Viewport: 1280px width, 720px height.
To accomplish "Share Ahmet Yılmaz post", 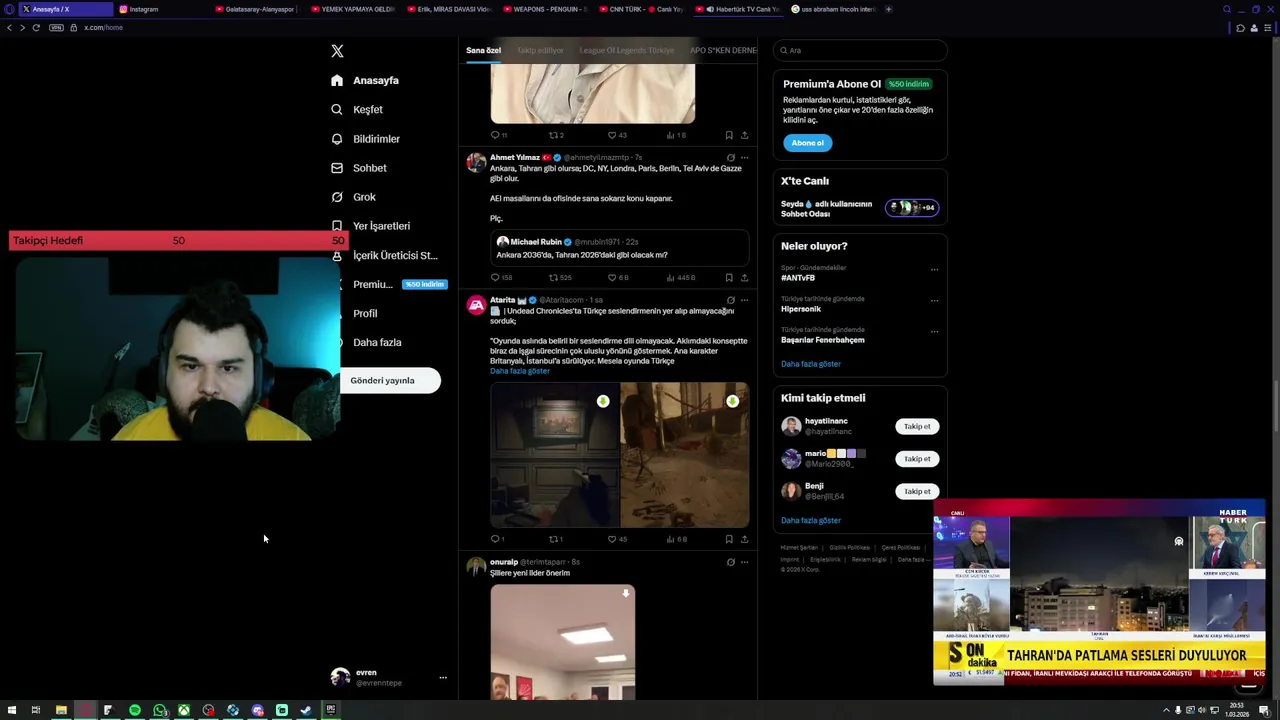I will (744, 277).
